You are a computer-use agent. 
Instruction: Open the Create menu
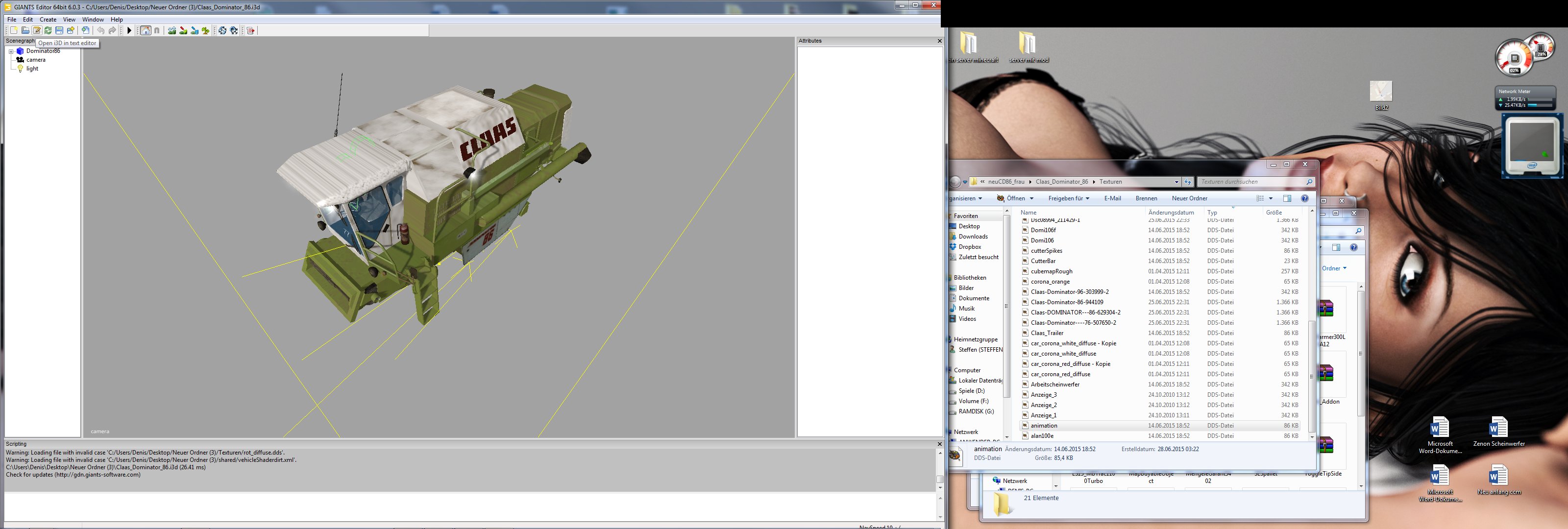tap(48, 20)
